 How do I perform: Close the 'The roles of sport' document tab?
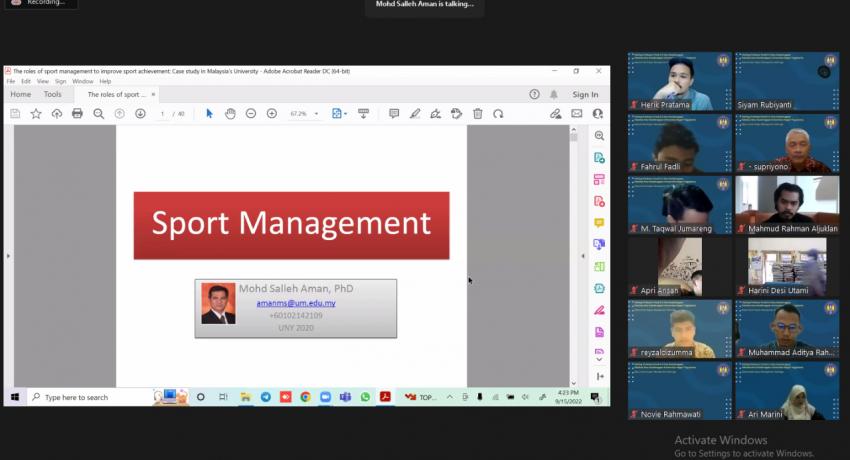pos(153,94)
